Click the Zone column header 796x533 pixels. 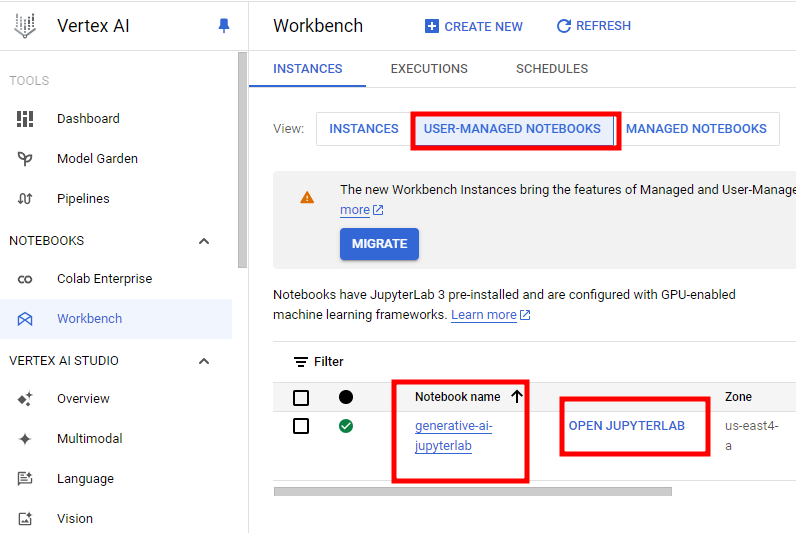pos(738,397)
